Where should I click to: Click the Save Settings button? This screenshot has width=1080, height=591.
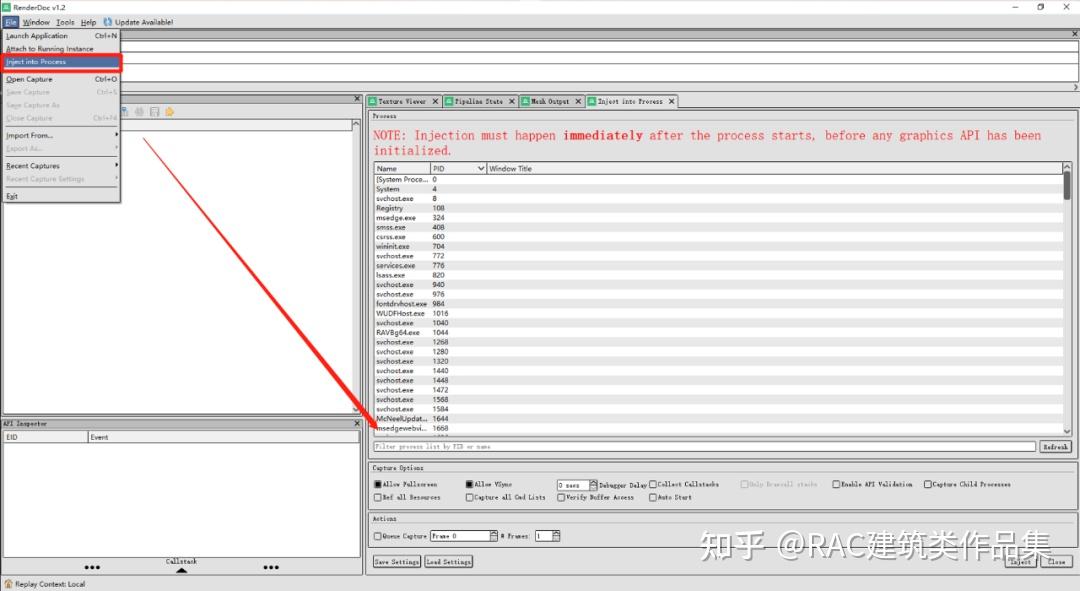(x=397, y=561)
